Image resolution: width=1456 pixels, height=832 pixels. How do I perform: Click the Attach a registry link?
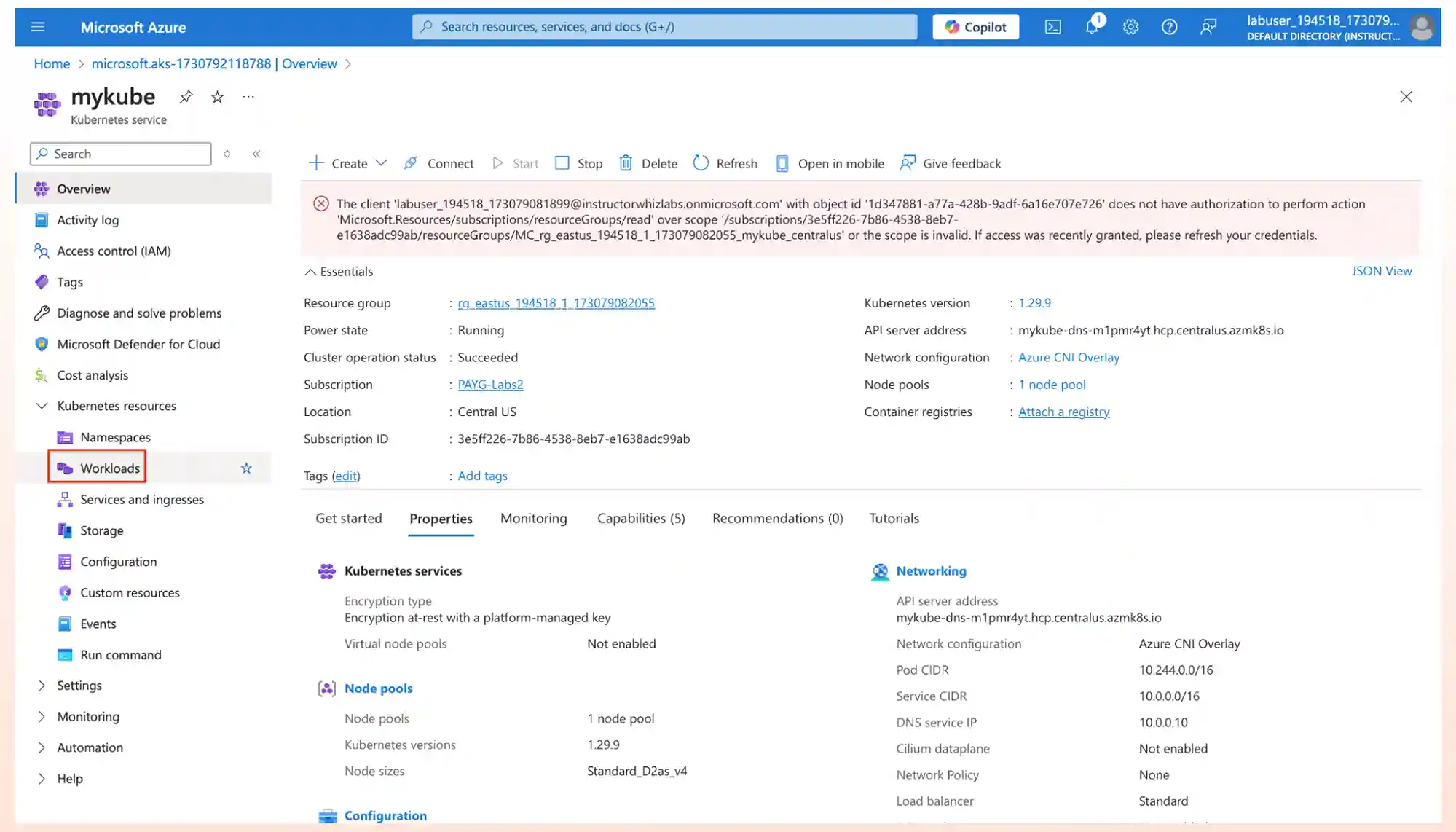tap(1063, 411)
